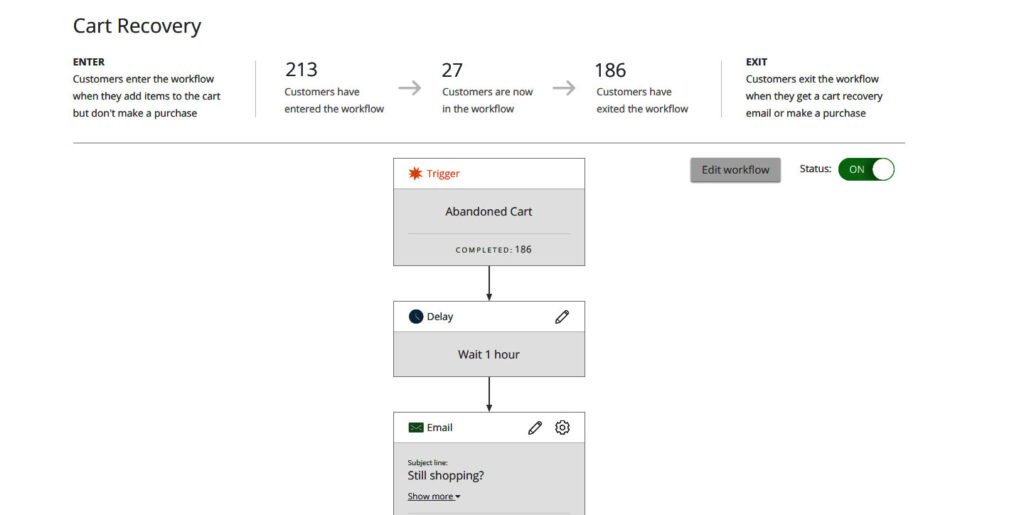Click the 27 customers in workflow stat
1024x515 pixels.
coord(452,70)
